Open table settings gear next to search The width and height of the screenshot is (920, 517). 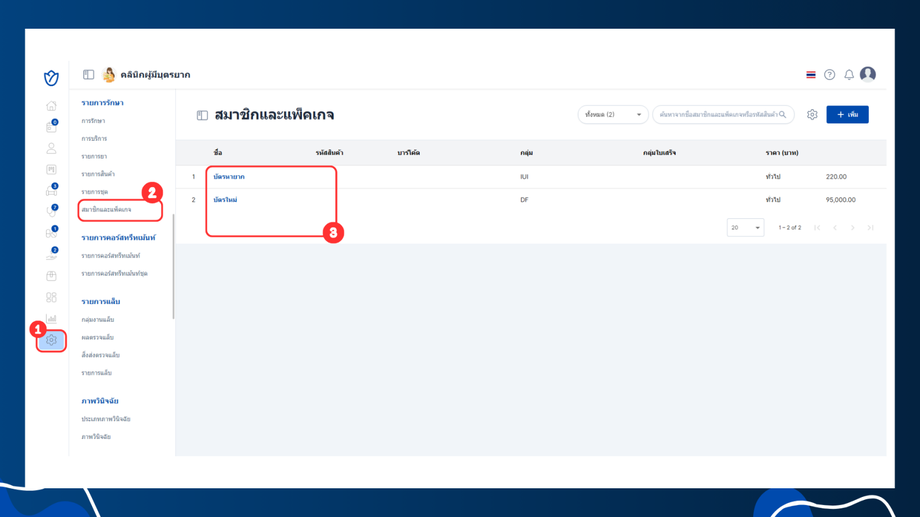812,114
